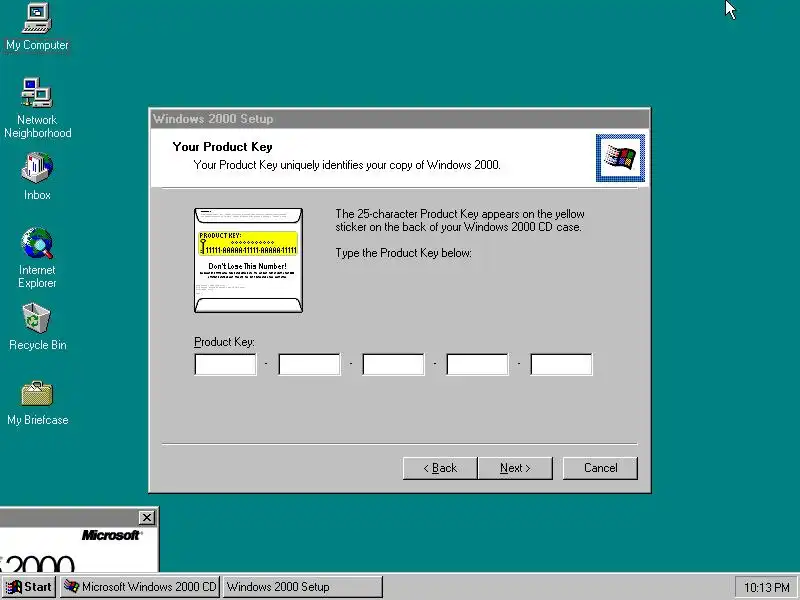
Task: Open the My Computer desktop icon
Action: click(37, 27)
